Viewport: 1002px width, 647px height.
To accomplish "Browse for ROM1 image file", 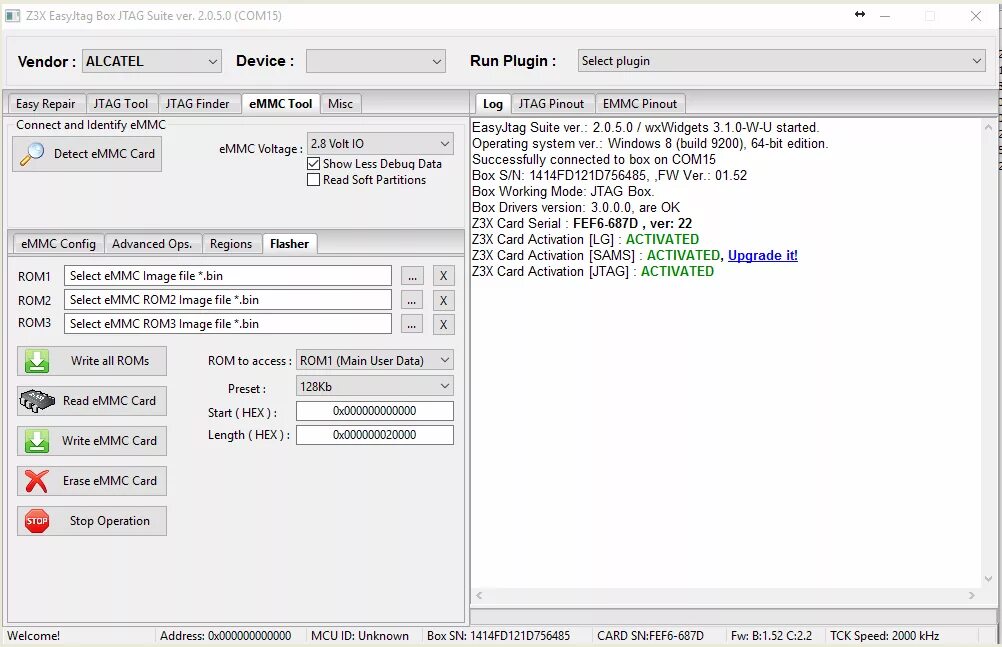I will click(x=412, y=276).
